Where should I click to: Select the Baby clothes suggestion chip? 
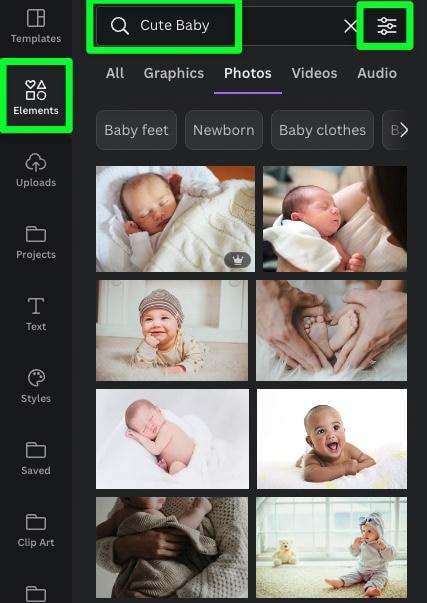322,130
